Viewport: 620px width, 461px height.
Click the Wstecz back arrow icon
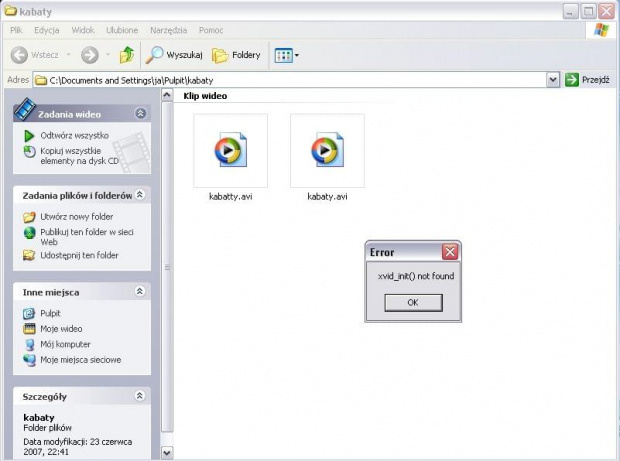pyautogui.click(x=20, y=55)
